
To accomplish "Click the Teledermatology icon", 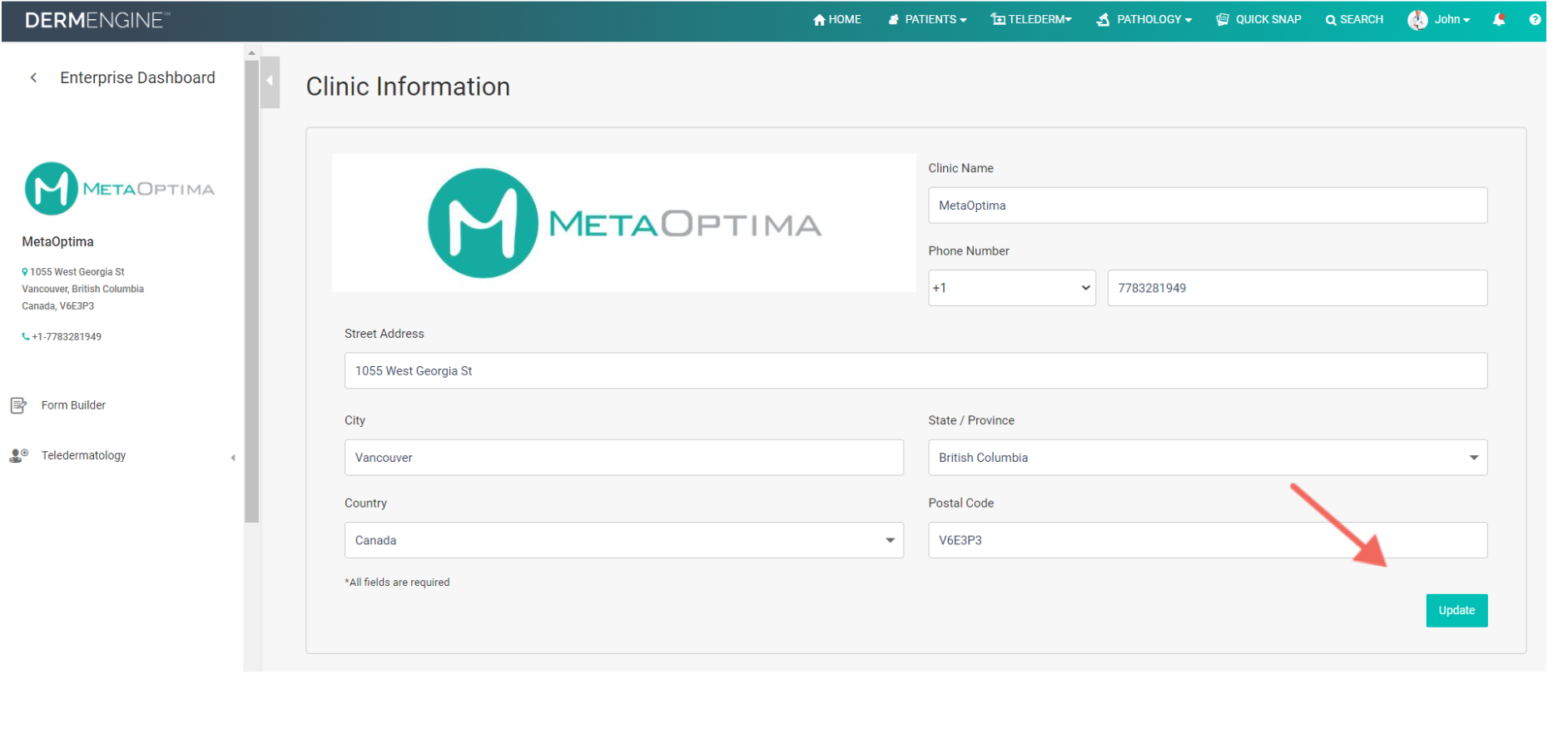I will coord(18,455).
